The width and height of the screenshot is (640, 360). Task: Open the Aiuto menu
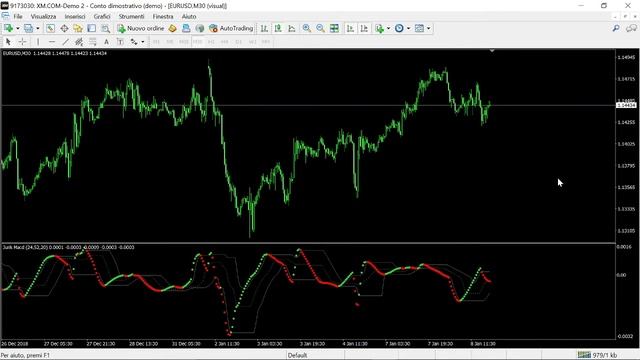pyautogui.click(x=189, y=16)
